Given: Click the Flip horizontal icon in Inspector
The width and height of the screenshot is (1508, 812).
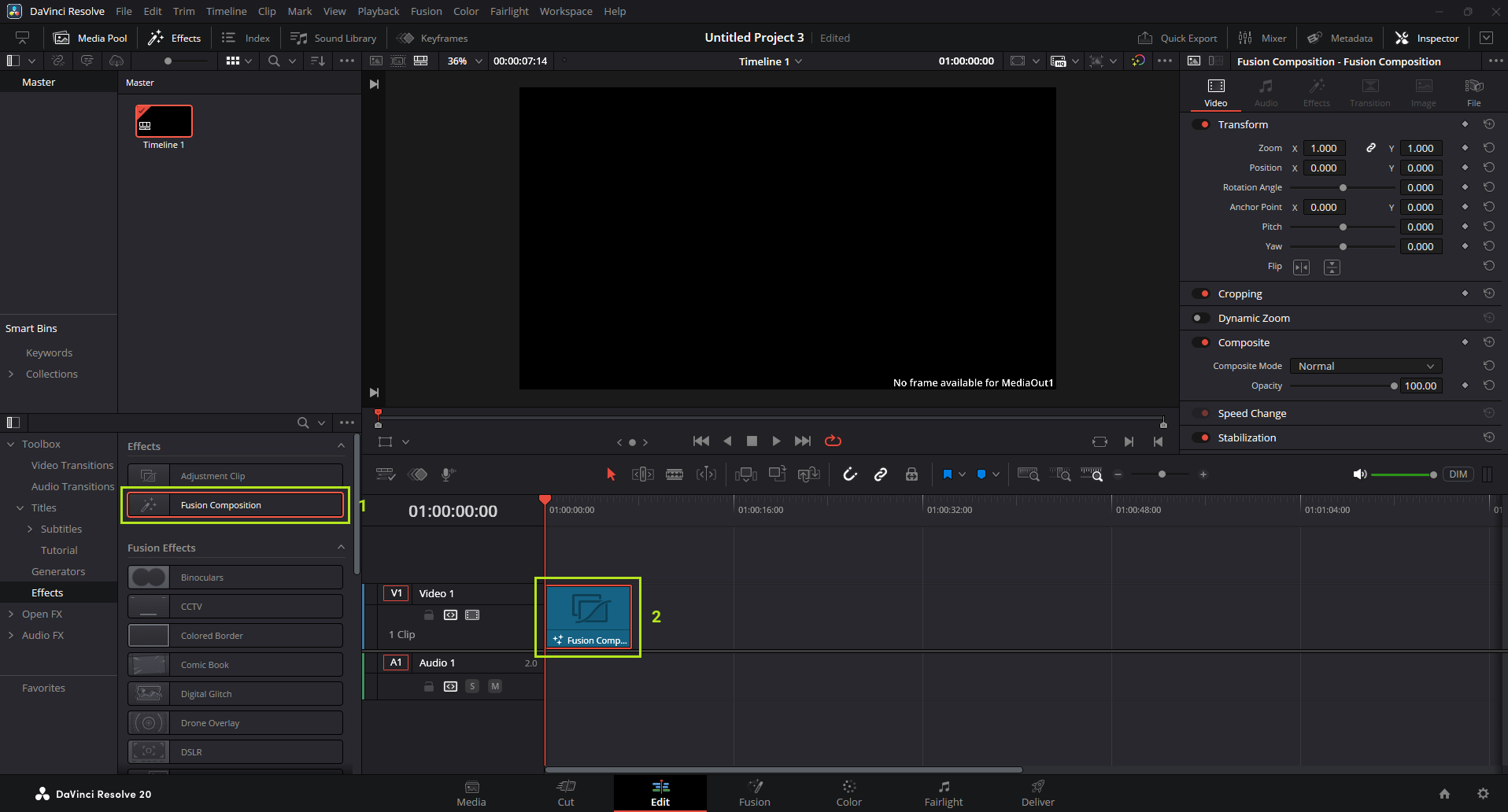Looking at the screenshot, I should pos(1301,268).
